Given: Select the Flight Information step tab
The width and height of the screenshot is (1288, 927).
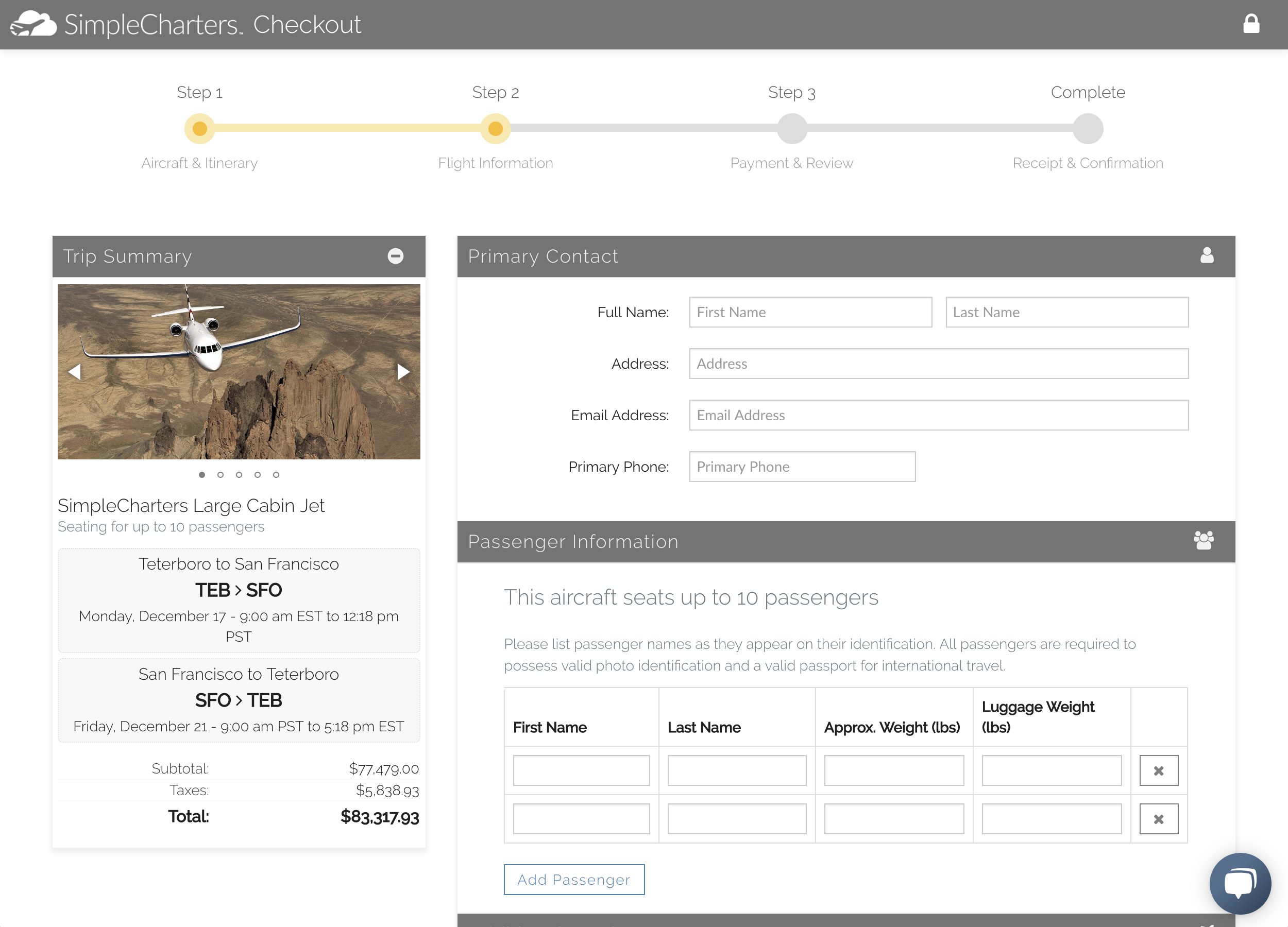Looking at the screenshot, I should (496, 128).
